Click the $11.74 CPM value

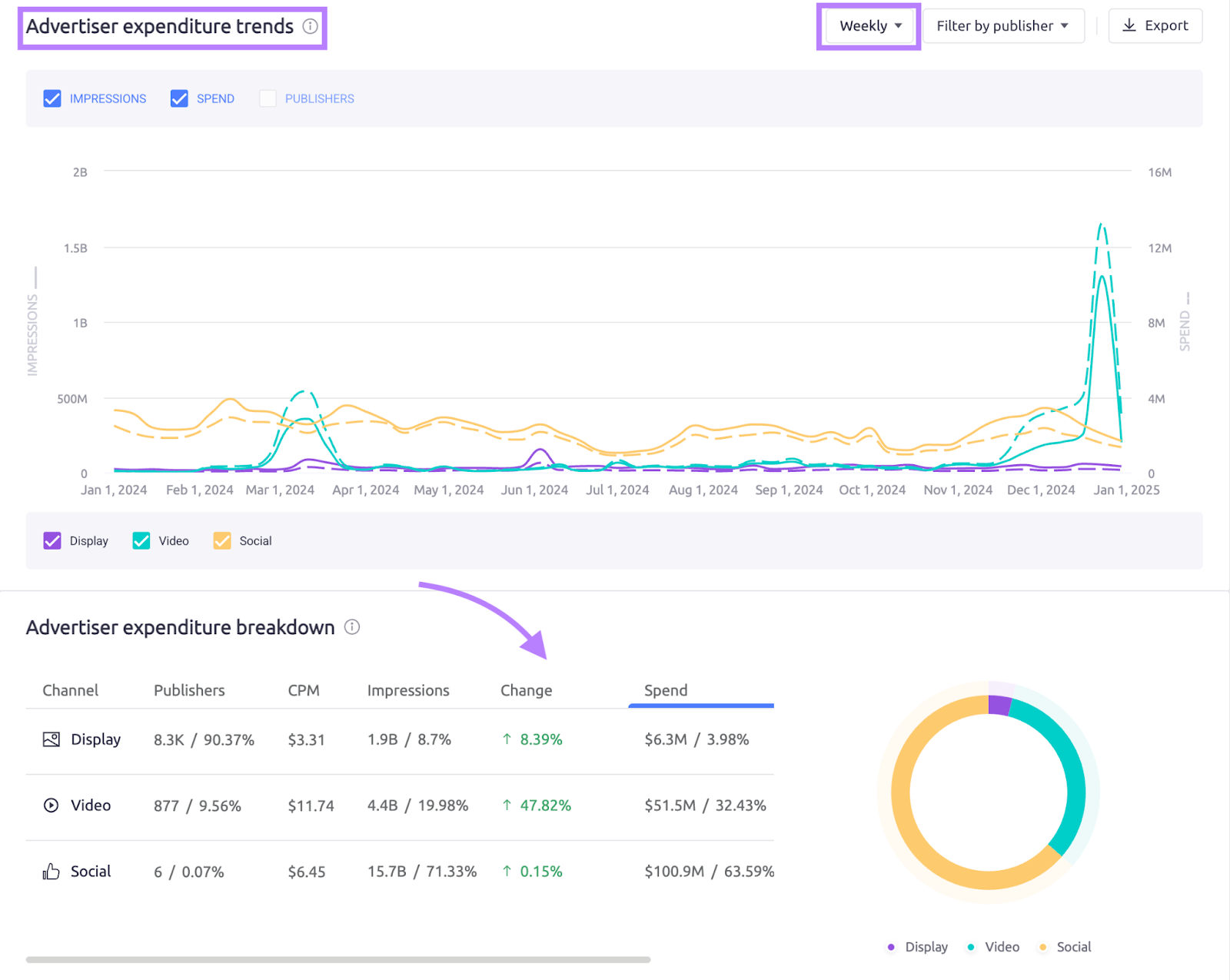[311, 806]
